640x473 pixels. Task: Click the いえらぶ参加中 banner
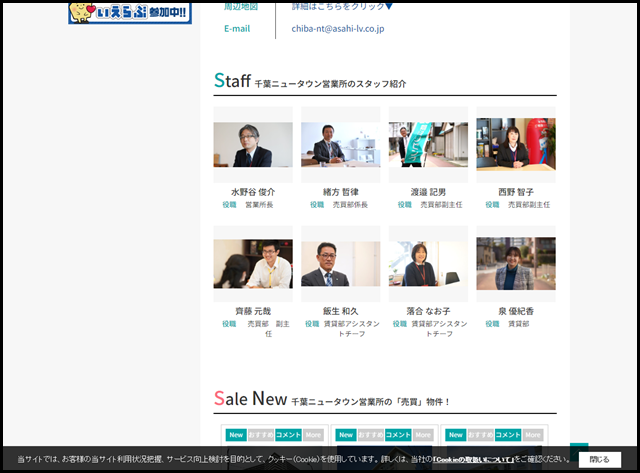tap(130, 13)
